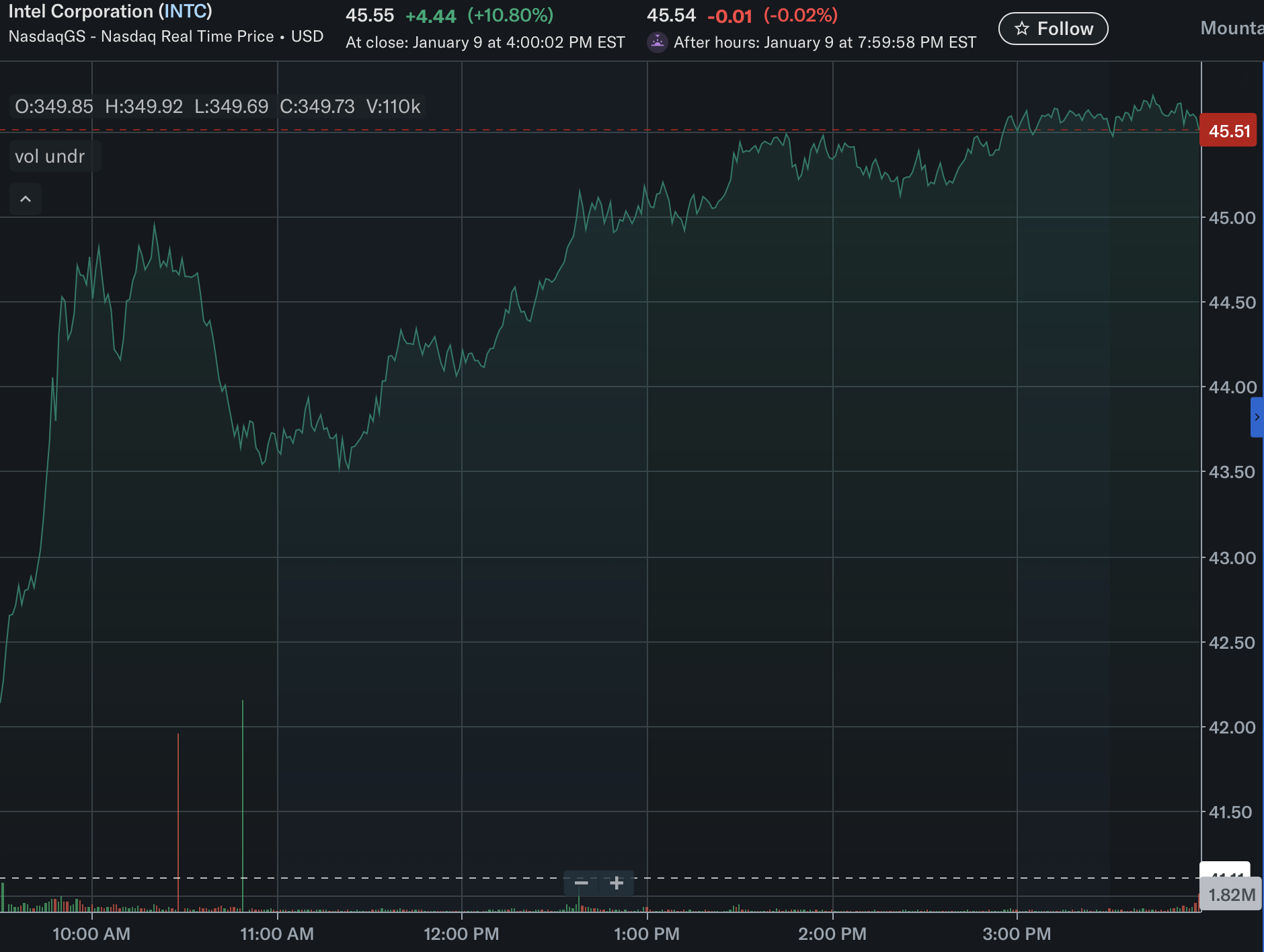The width and height of the screenshot is (1264, 952).
Task: Click the after-hours moon icon
Action: 657,42
